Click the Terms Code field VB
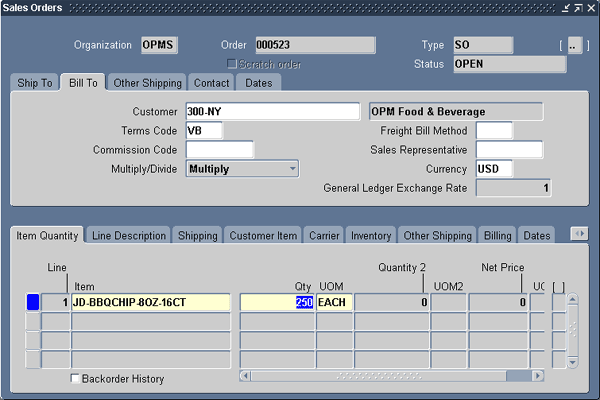 (204, 131)
